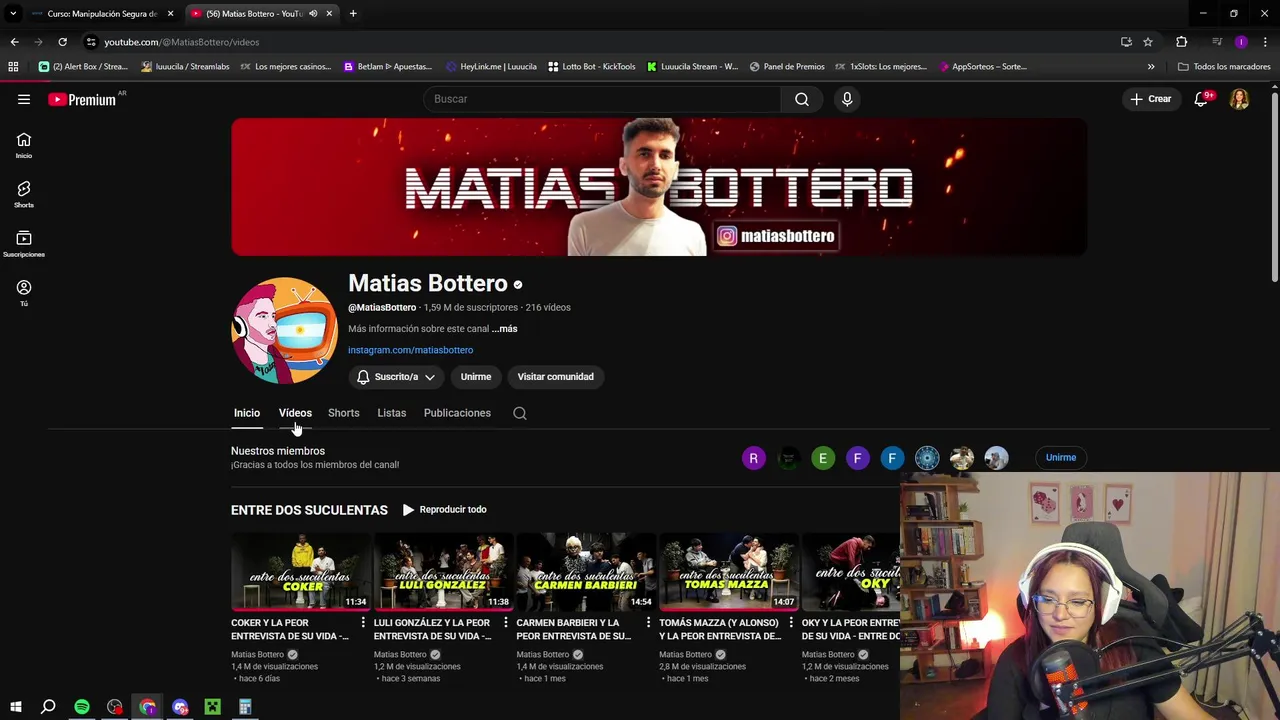Open Chrome from the taskbar
Image resolution: width=1280 pixels, height=720 pixels.
point(147,707)
